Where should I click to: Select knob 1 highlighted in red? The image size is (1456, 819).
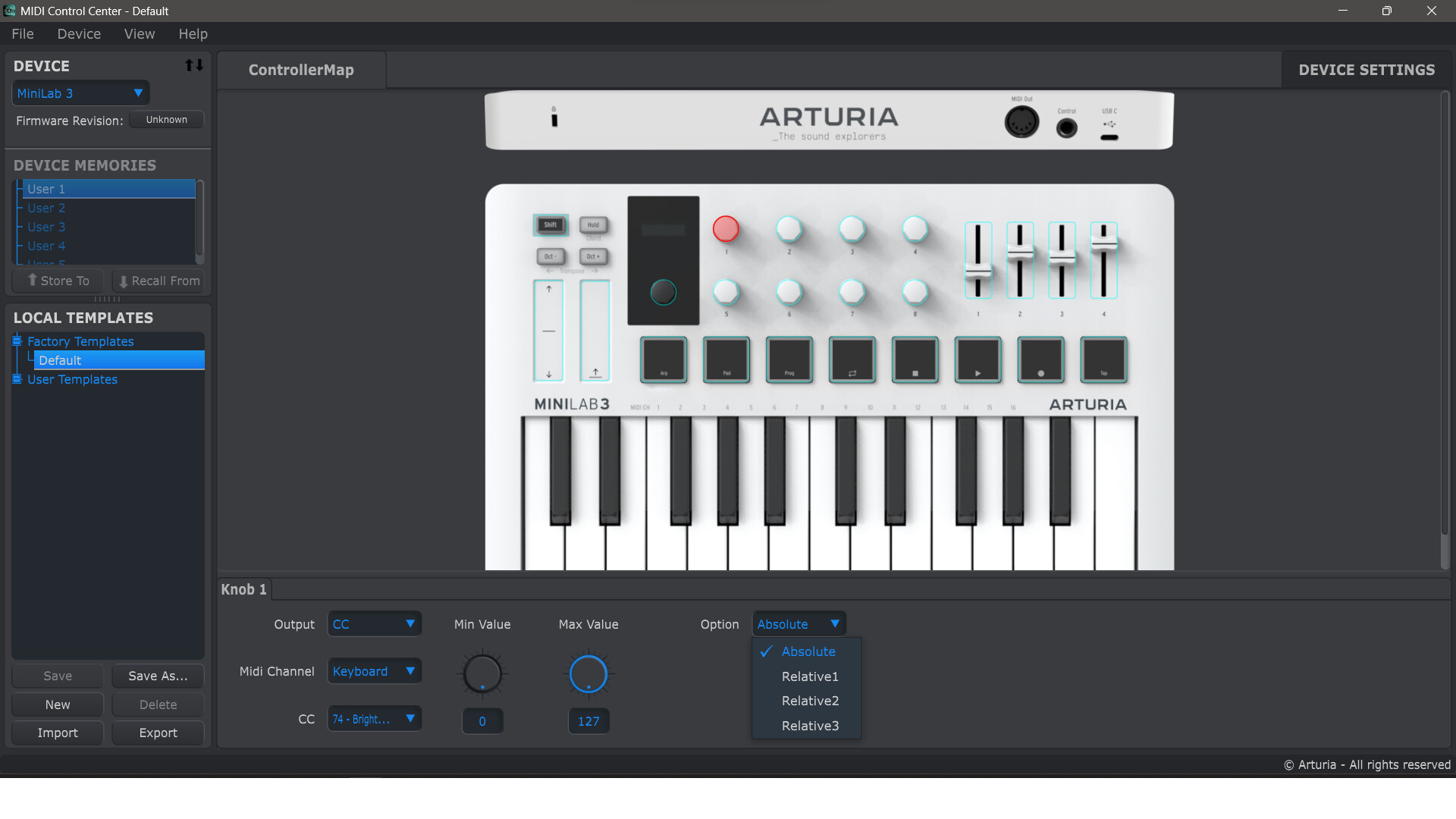[x=726, y=229]
